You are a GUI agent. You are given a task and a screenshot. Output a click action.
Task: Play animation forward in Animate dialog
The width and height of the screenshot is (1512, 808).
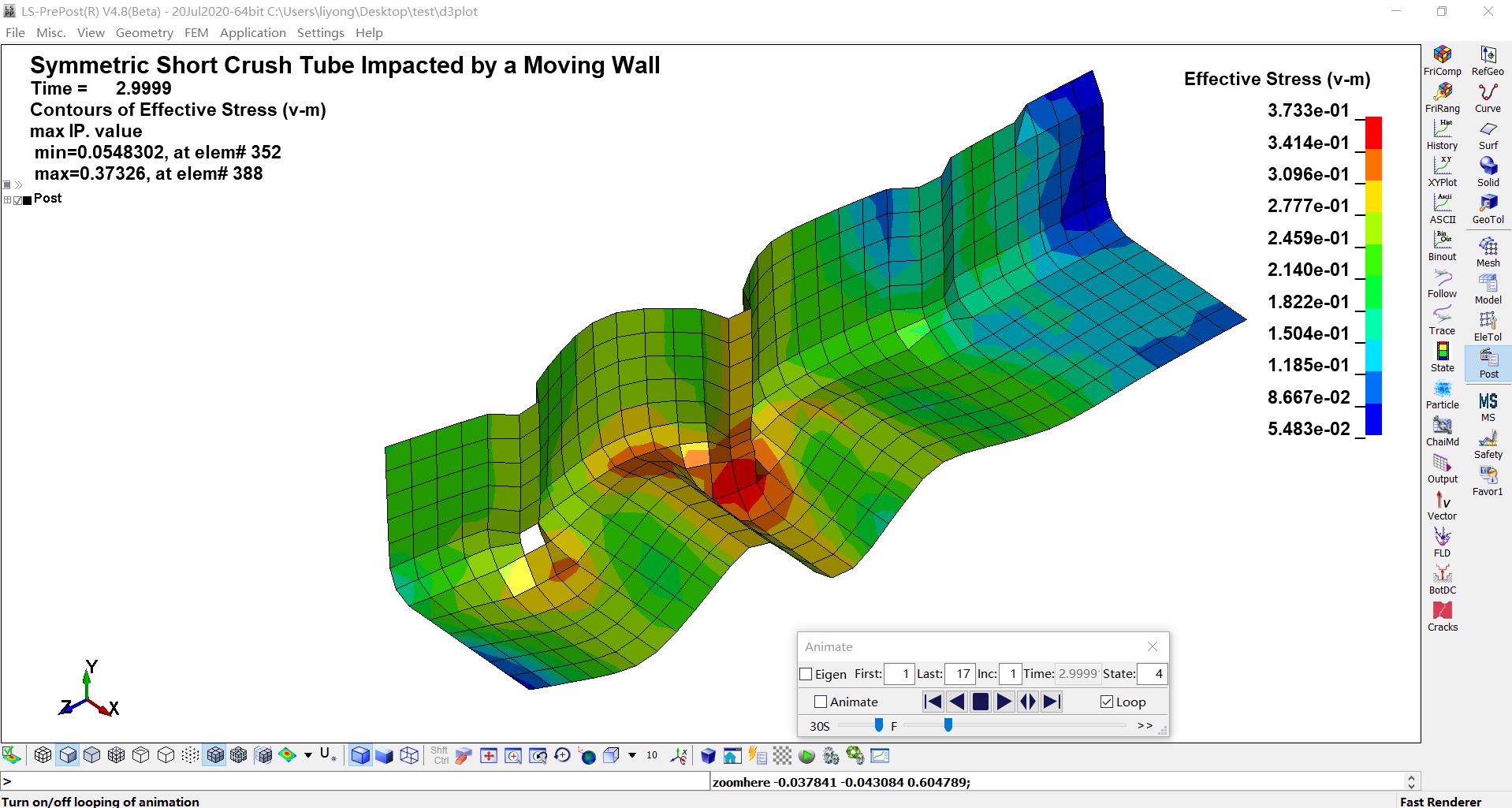click(1004, 702)
